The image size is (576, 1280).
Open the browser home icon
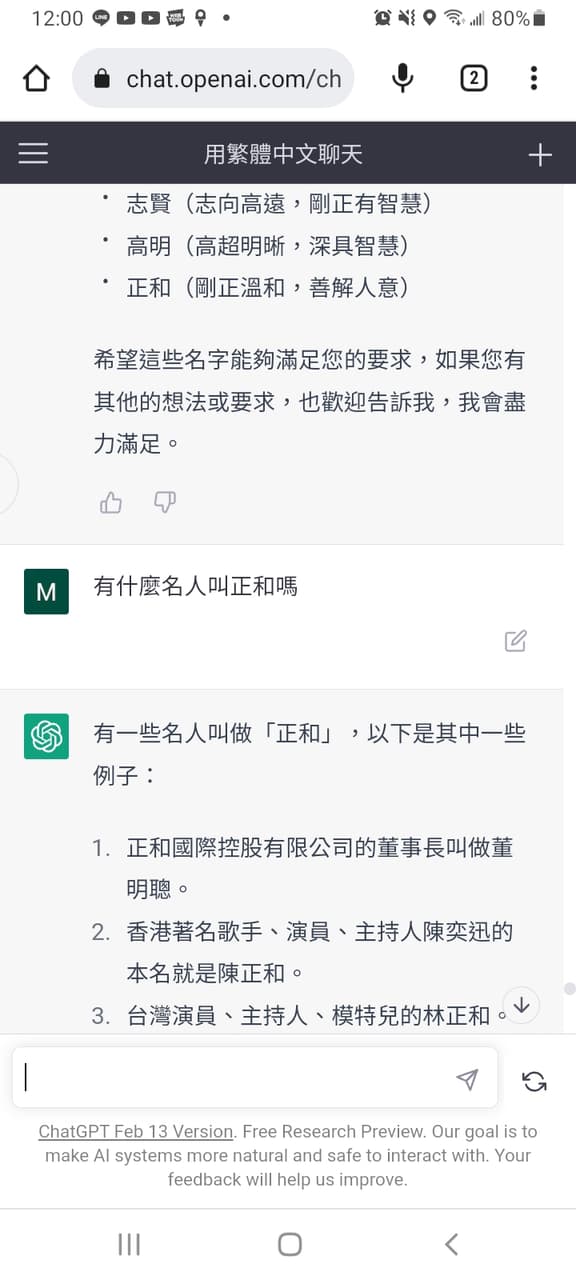tap(36, 78)
